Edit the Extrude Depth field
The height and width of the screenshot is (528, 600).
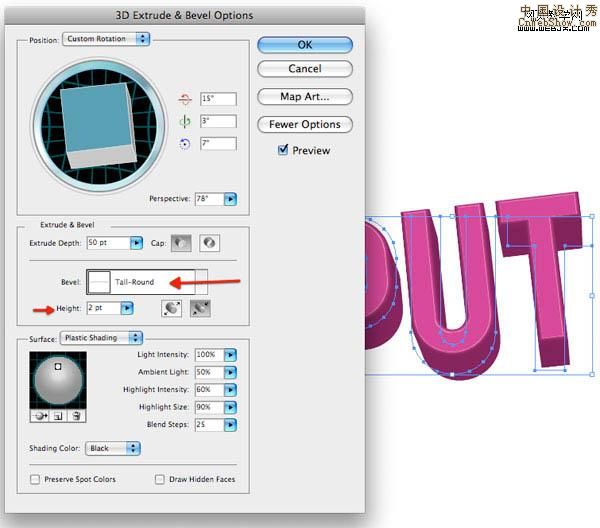click(108, 243)
